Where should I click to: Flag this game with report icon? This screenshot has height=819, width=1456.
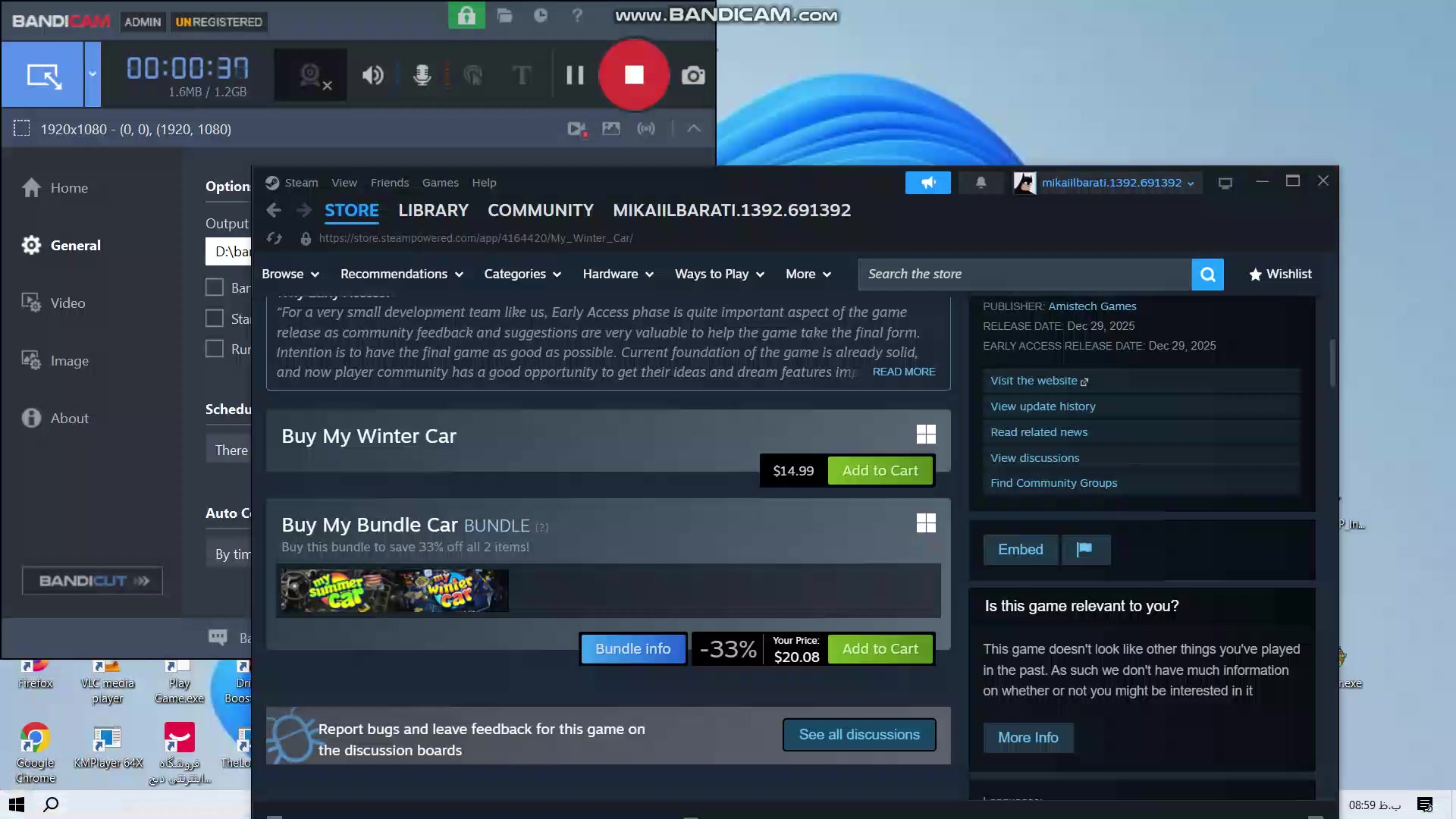click(1084, 550)
